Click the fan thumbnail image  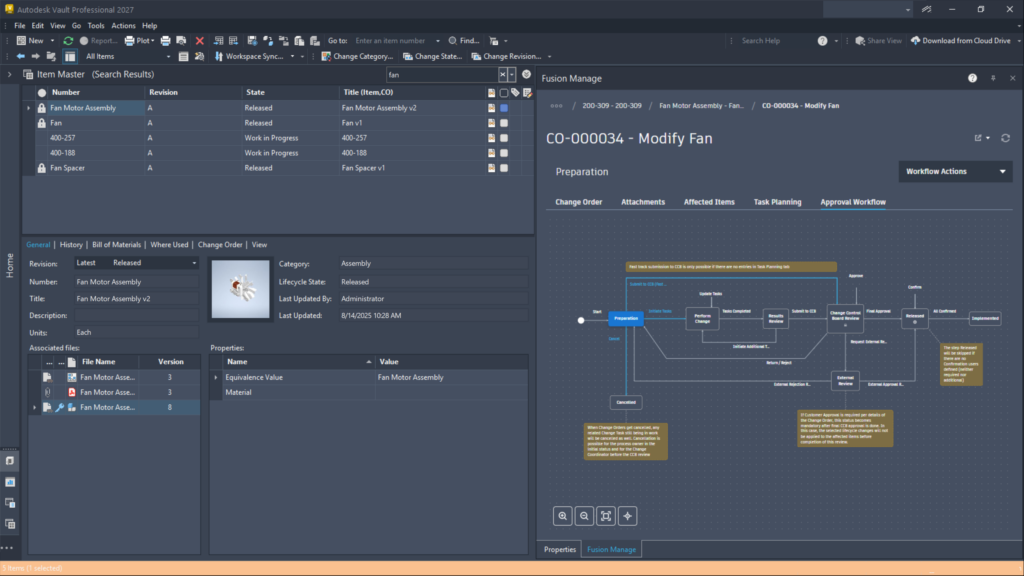(240, 289)
